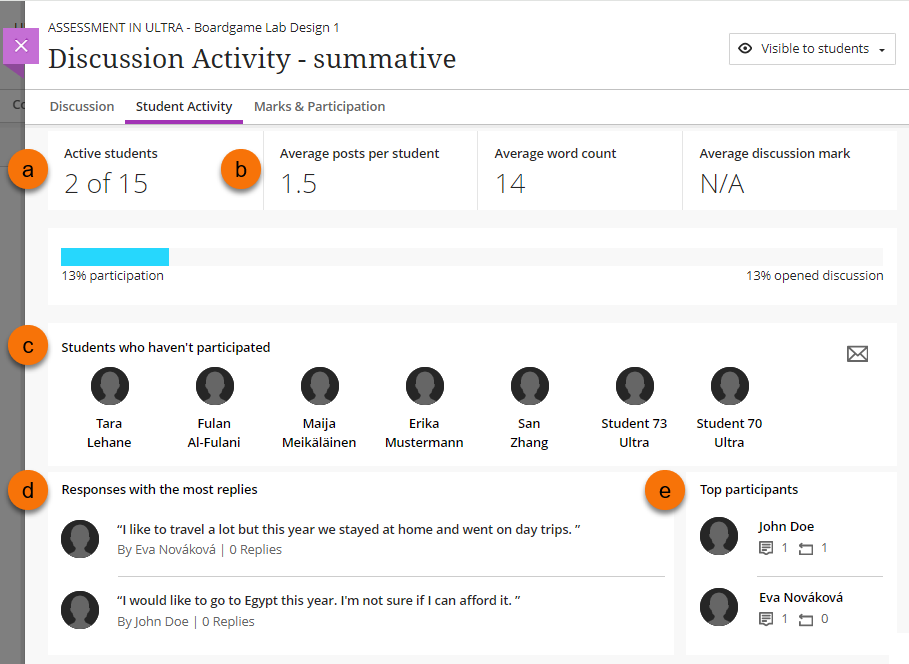This screenshot has width=909, height=664.
Task: Click Student 73 Ultra's avatar
Action: [634, 386]
